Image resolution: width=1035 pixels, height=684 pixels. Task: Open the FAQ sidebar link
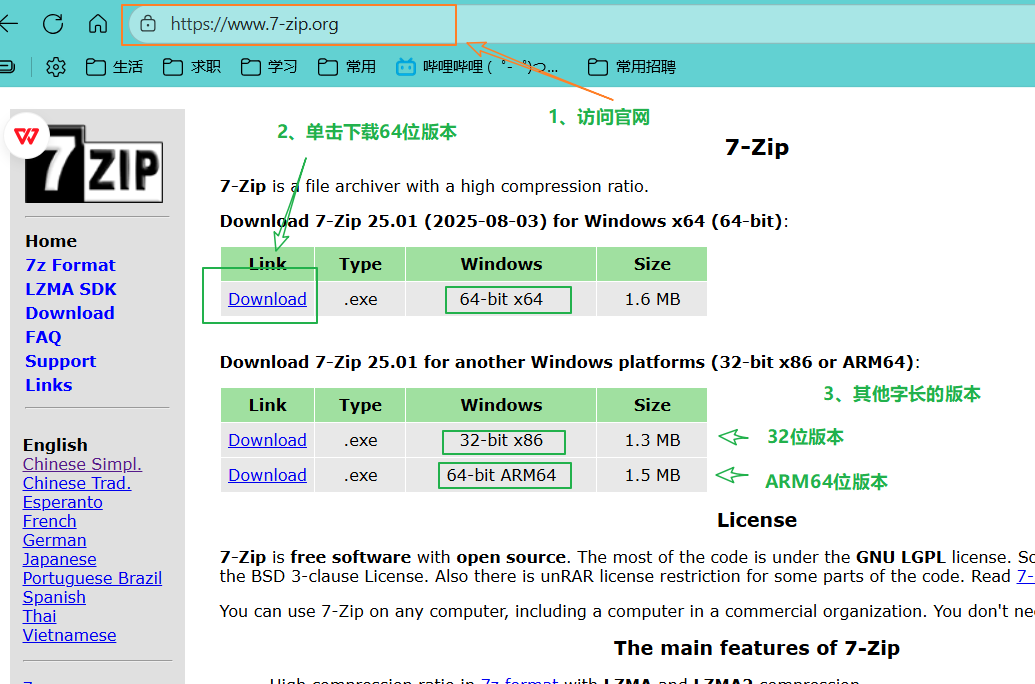click(43, 337)
